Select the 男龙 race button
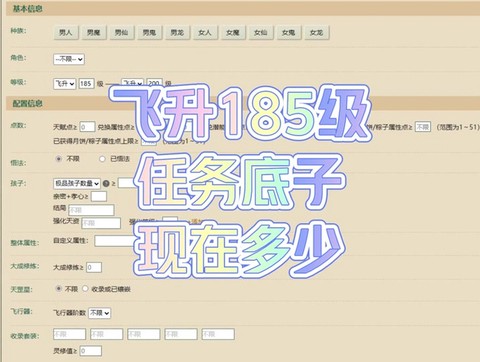Screen dimensions: 480x362 tap(177, 32)
